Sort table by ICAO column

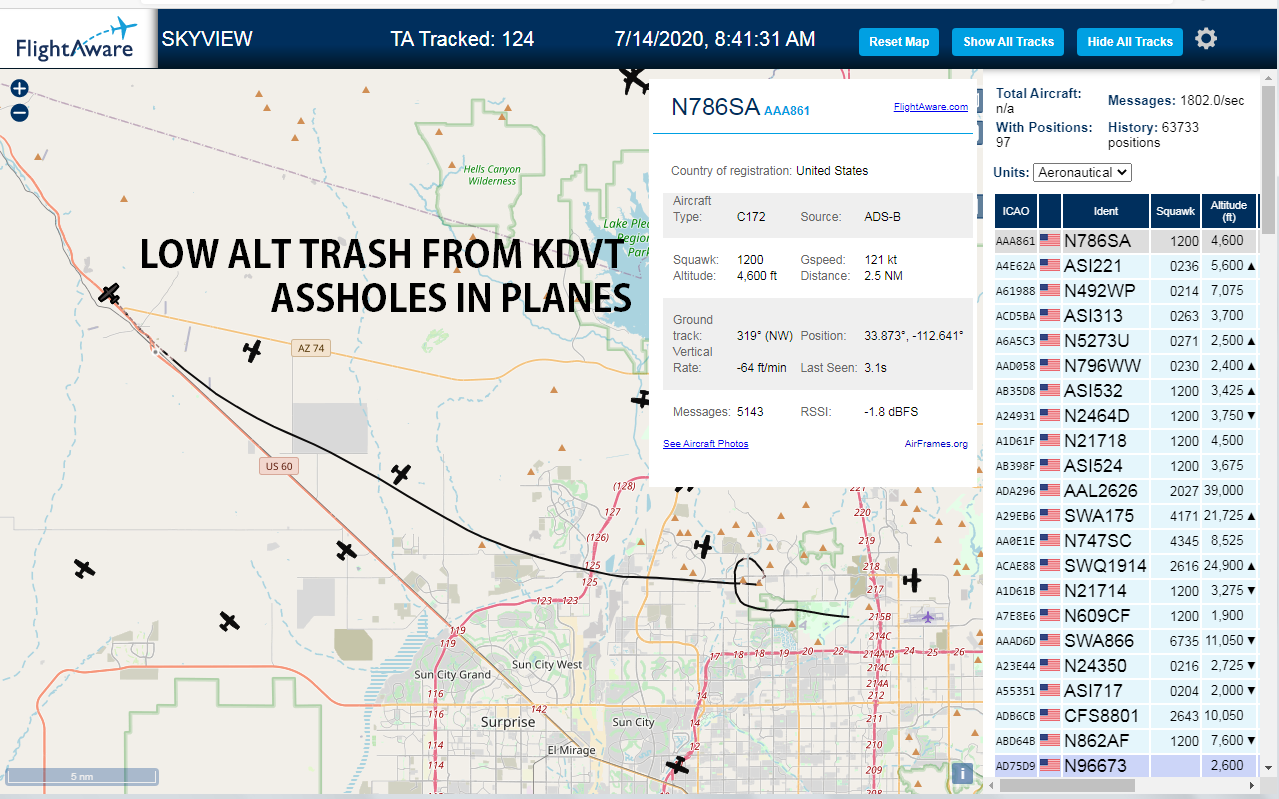(x=1016, y=211)
